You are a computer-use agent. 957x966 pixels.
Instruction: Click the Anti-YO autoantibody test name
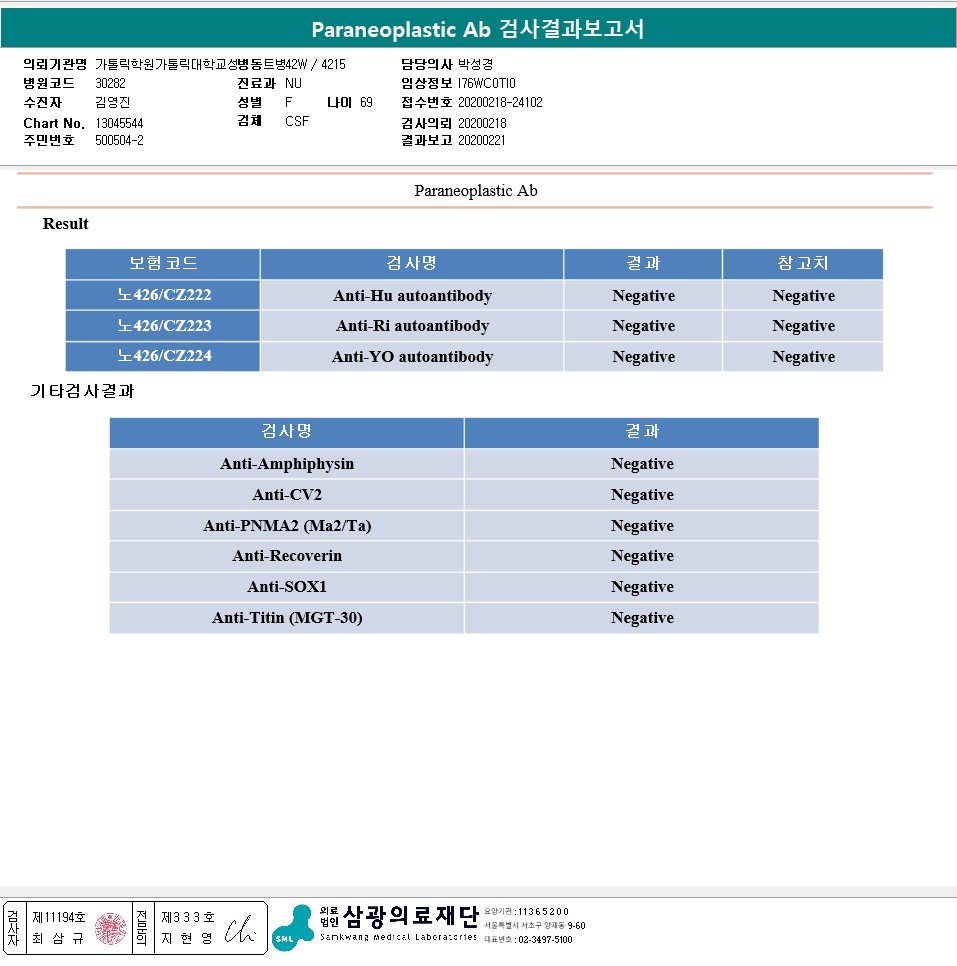tap(412, 357)
